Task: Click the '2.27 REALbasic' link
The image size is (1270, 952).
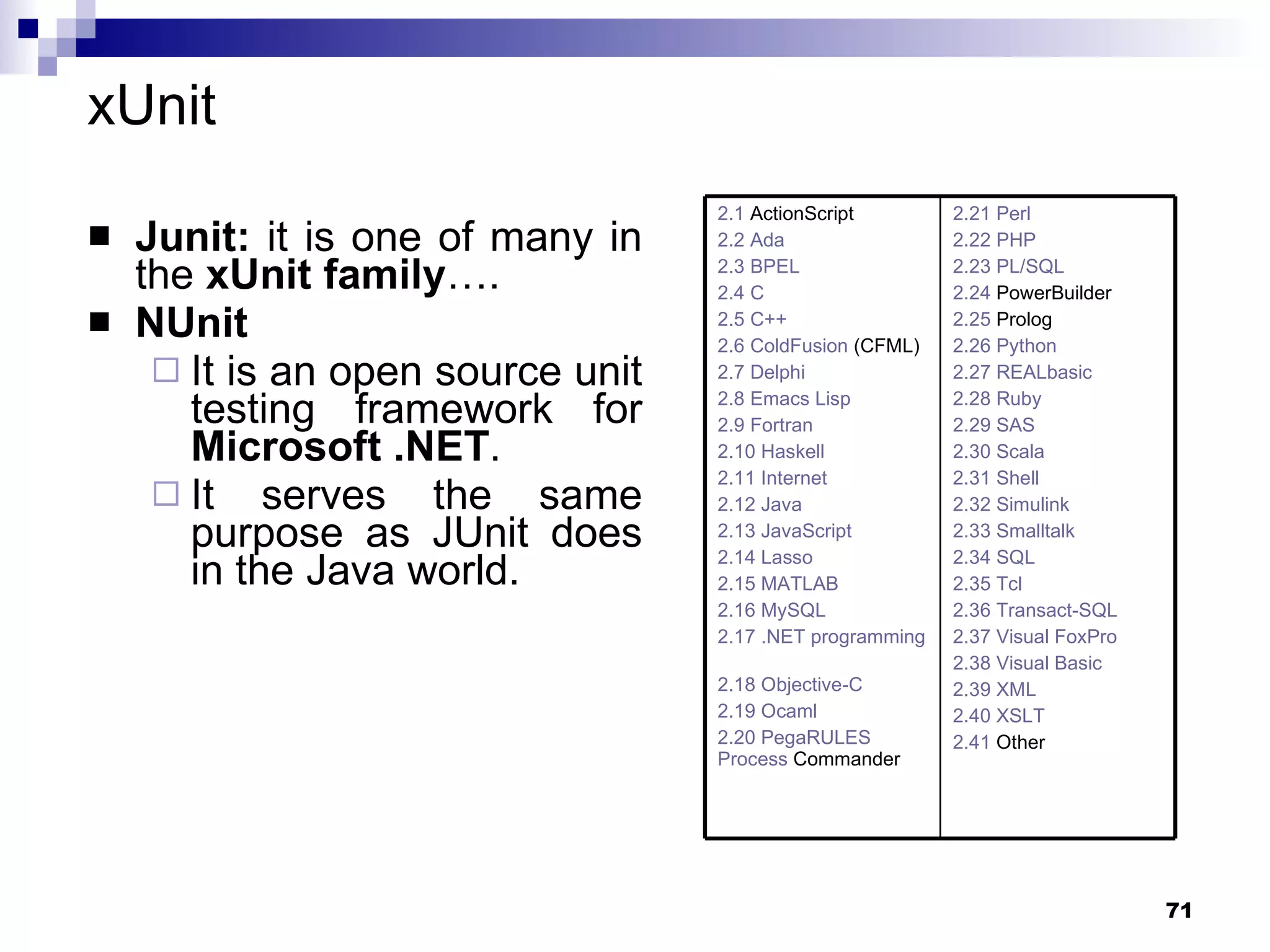Action: (1023, 372)
